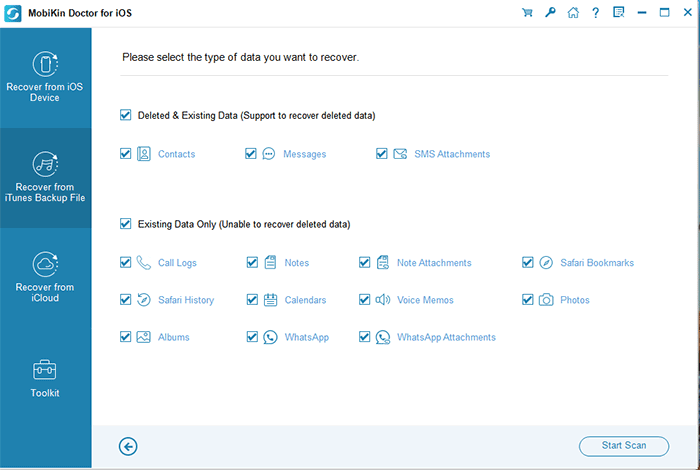Click the Messages label
Screen dimensions: 700x470
(x=304, y=154)
